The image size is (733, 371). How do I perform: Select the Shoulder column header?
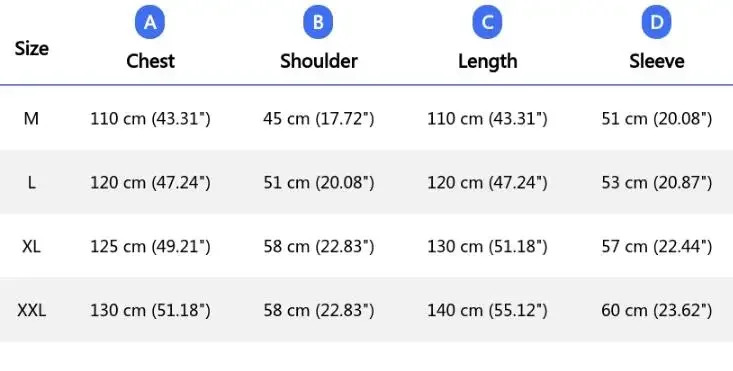tap(319, 61)
